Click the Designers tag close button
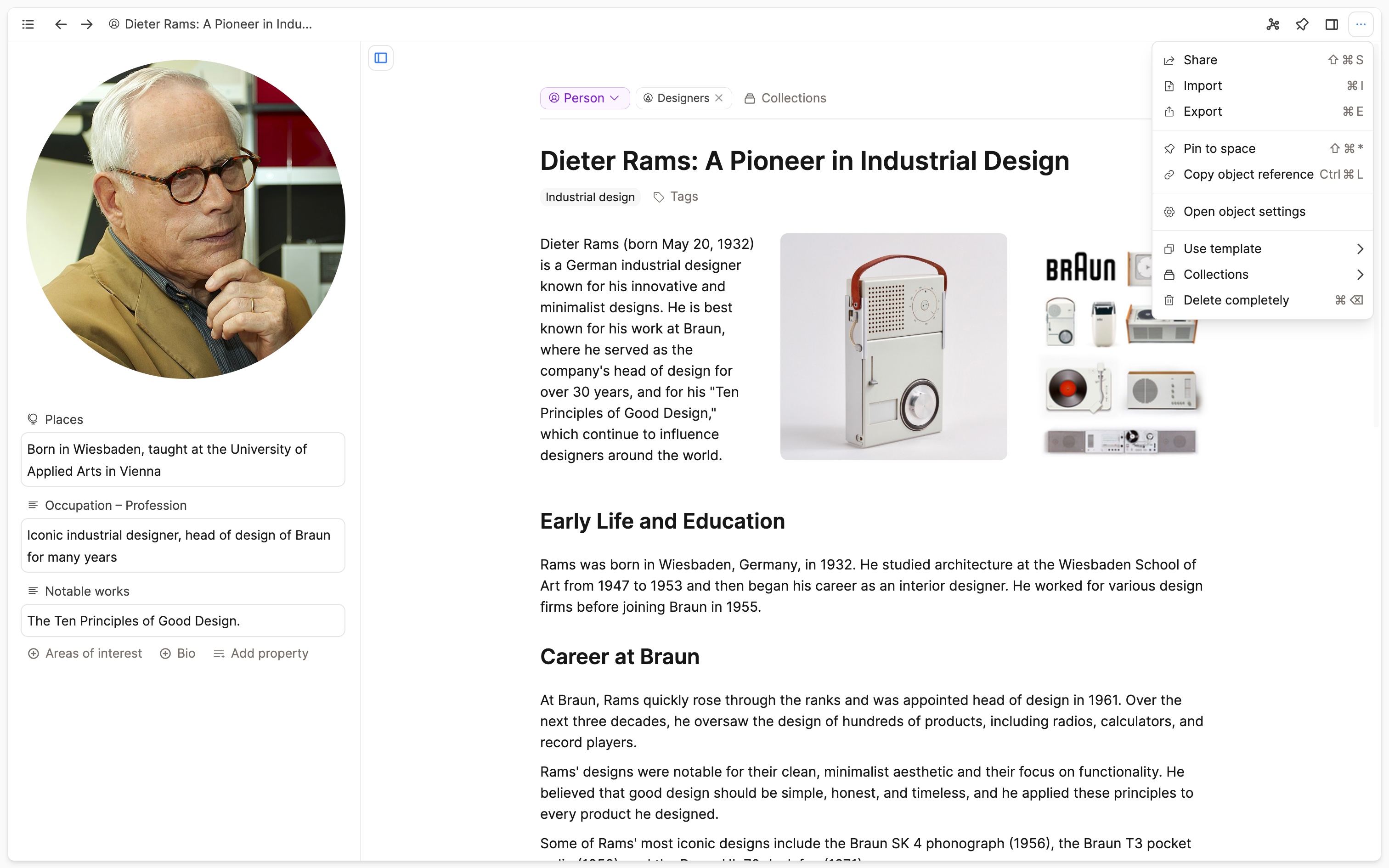This screenshot has width=1389, height=868. 720,98
